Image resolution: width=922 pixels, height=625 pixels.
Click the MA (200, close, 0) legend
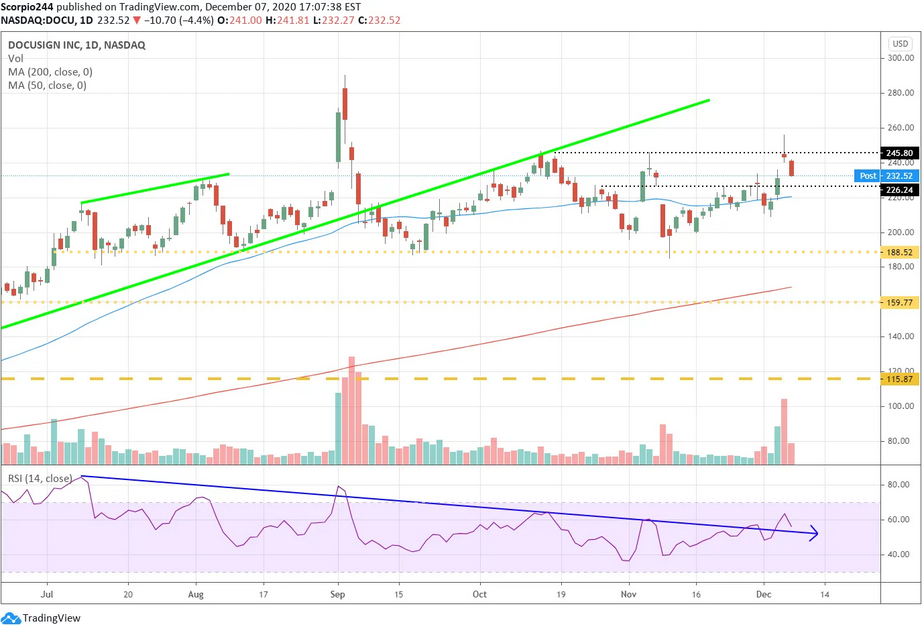50,72
